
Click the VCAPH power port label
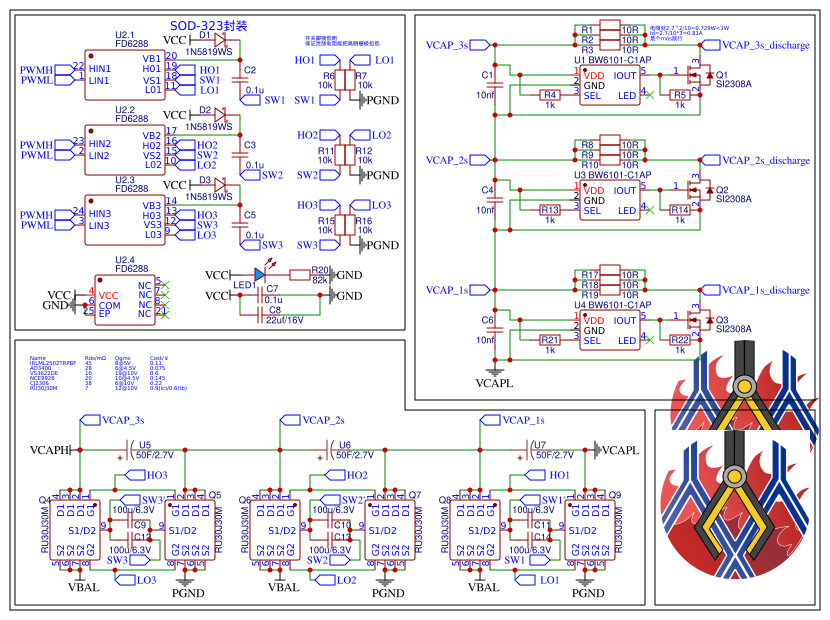tap(52, 450)
